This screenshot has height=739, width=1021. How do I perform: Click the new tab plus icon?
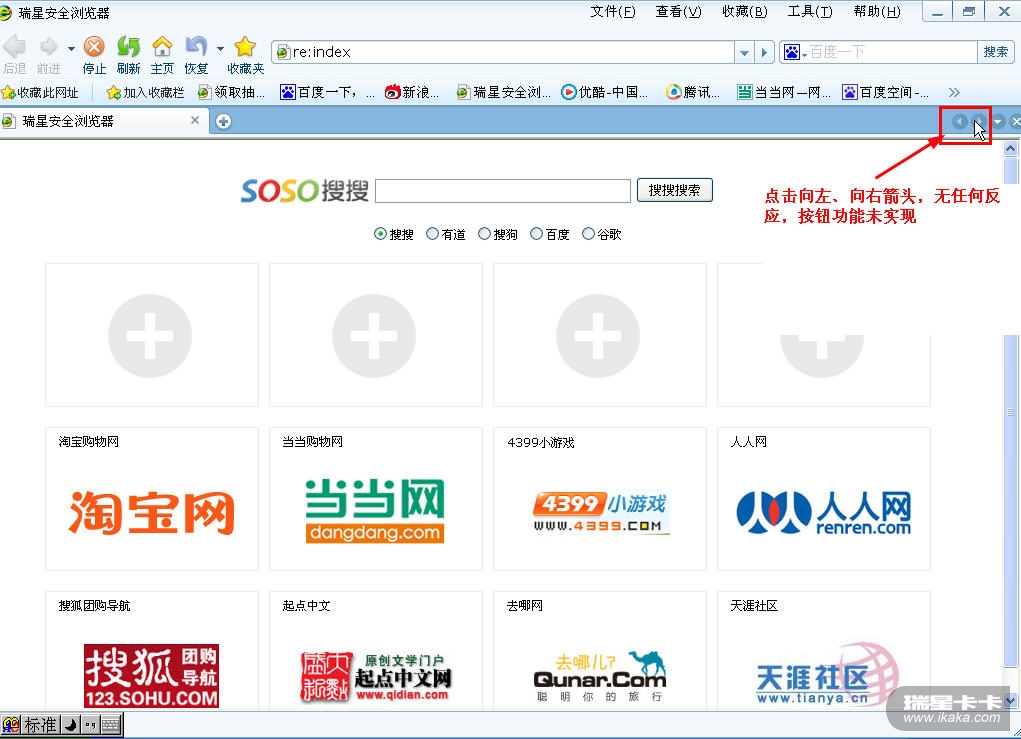[x=223, y=121]
